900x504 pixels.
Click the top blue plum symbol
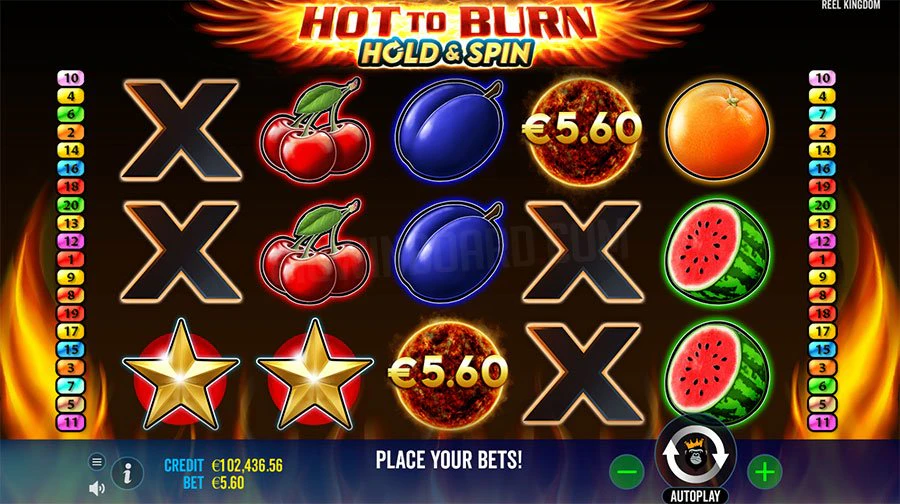point(449,130)
